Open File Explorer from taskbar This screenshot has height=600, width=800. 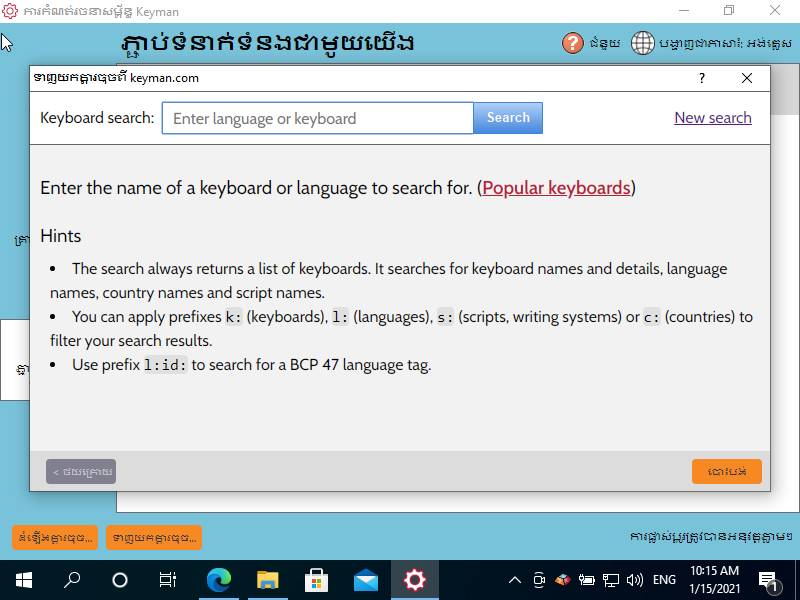(268, 580)
